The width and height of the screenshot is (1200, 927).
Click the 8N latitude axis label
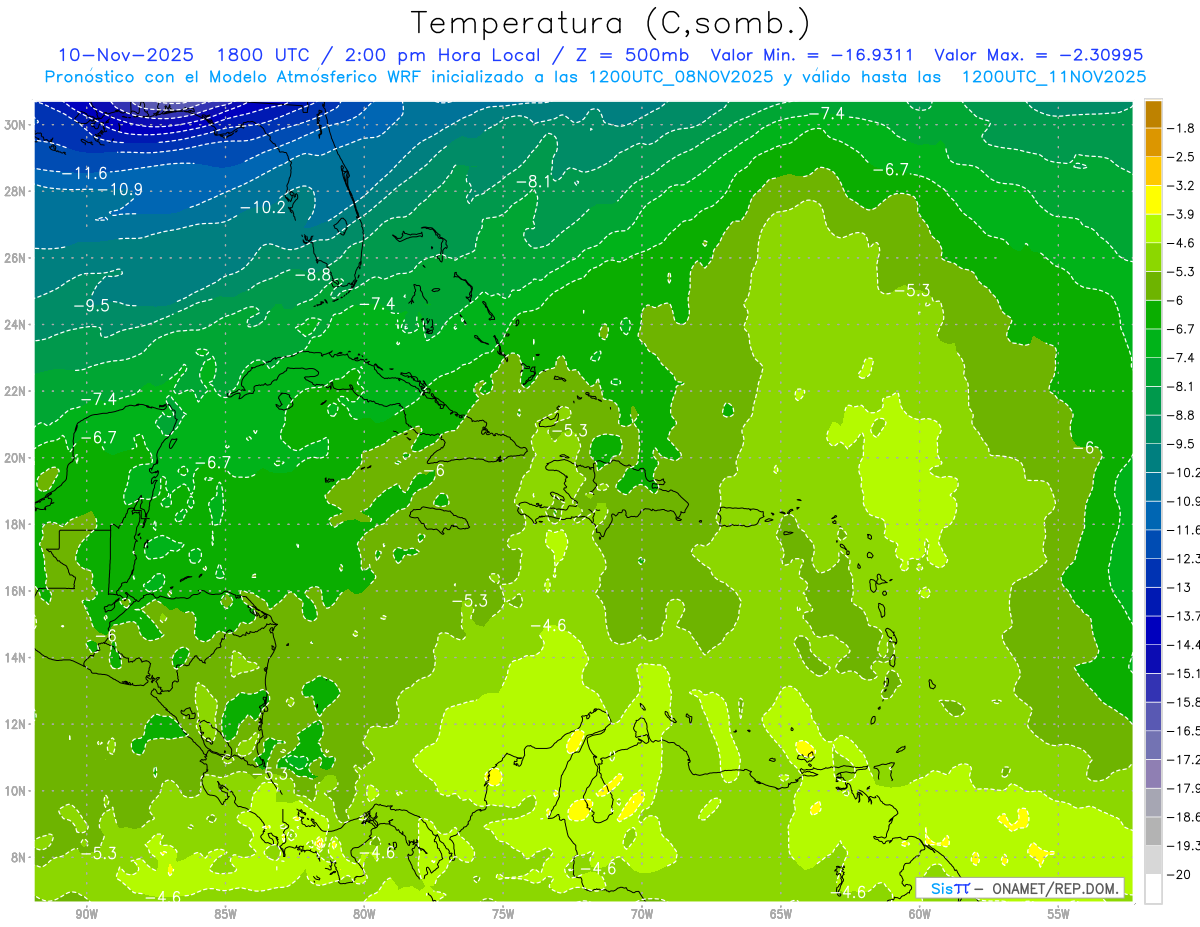(x=18, y=858)
